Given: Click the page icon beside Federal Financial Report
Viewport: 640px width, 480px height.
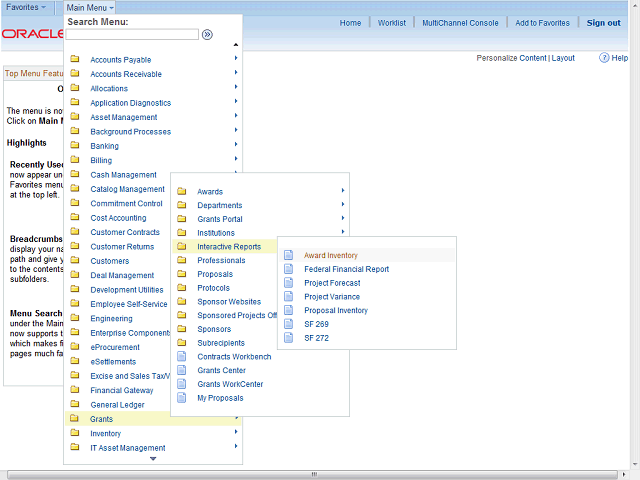Looking at the screenshot, I should pos(289,269).
